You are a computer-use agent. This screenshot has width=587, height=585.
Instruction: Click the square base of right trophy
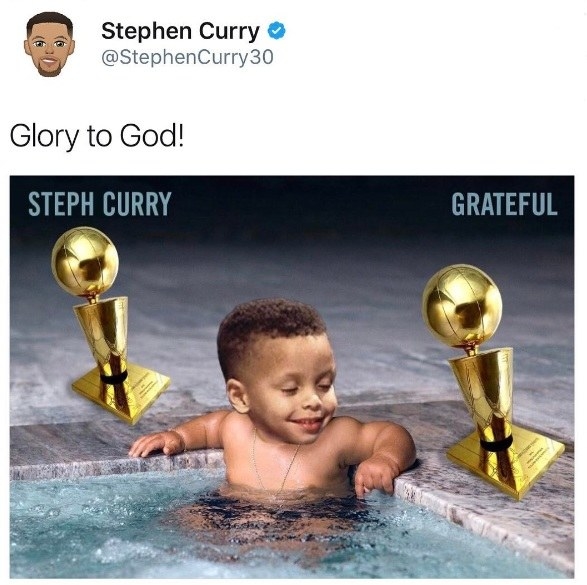point(507,461)
